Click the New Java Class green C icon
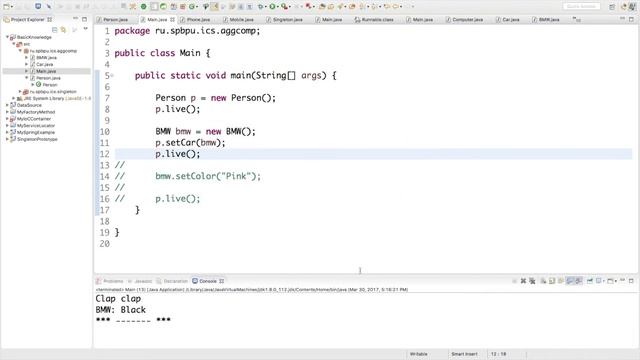Screen dimensions: 640x360 192,7
